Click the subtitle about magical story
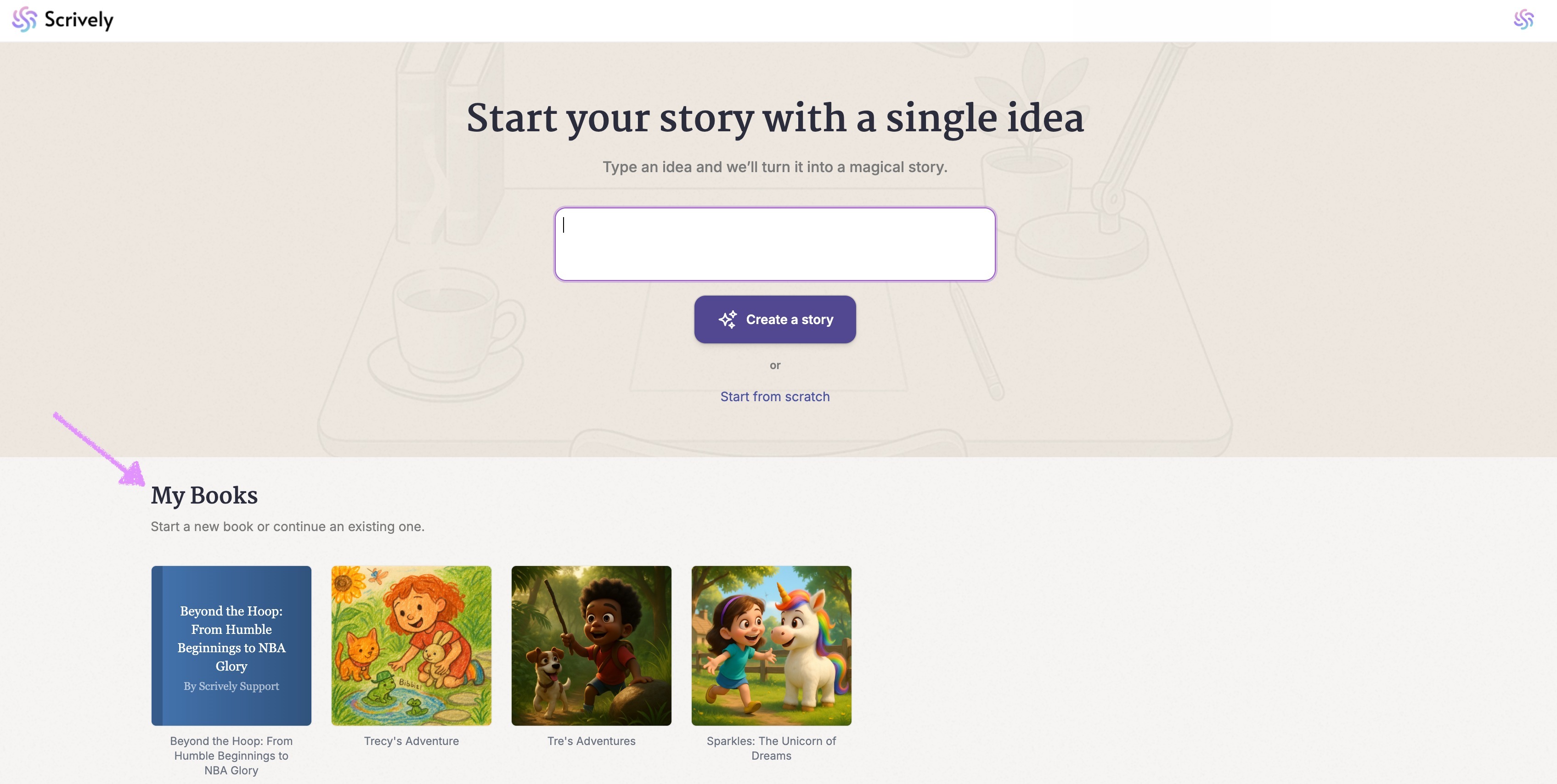 [x=775, y=167]
